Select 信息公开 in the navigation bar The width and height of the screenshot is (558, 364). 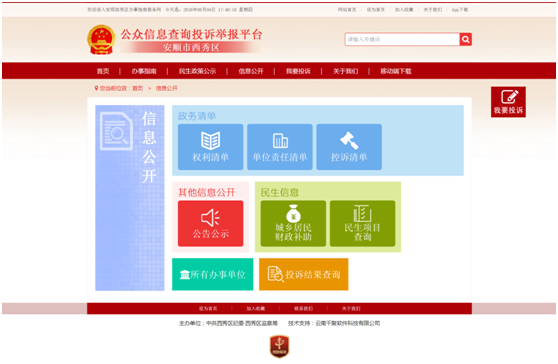pos(251,71)
